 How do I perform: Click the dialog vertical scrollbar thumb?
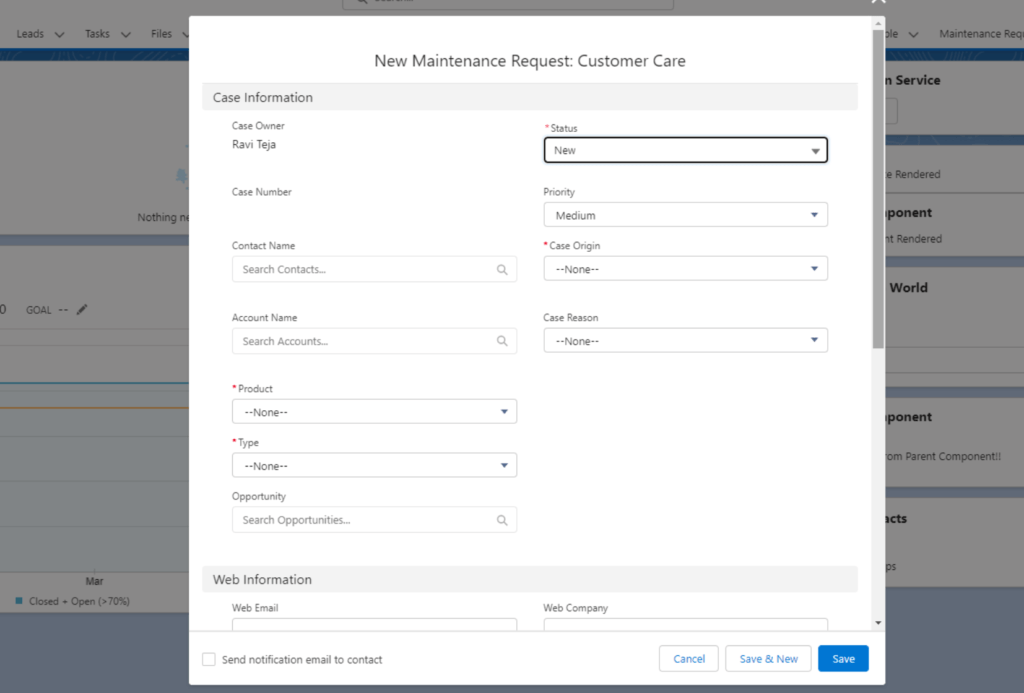point(878,189)
